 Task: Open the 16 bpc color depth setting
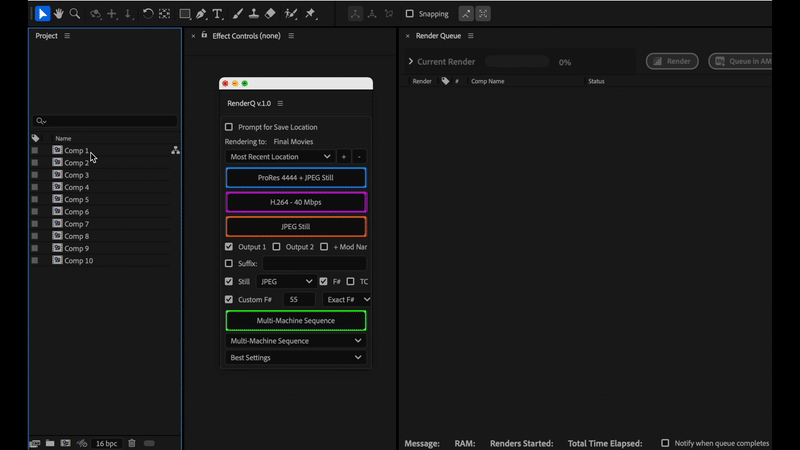106,443
